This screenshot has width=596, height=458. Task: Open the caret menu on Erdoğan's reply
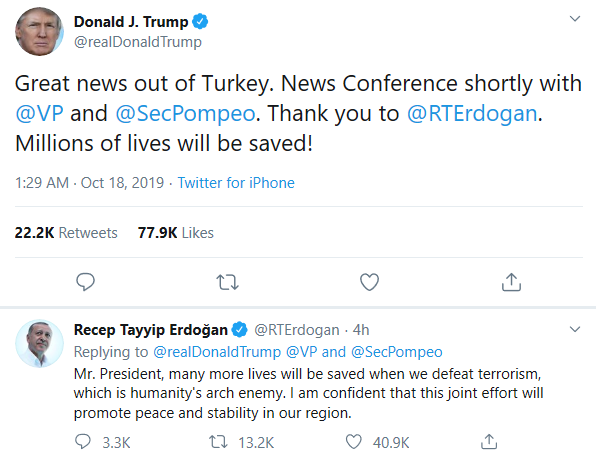coord(575,329)
